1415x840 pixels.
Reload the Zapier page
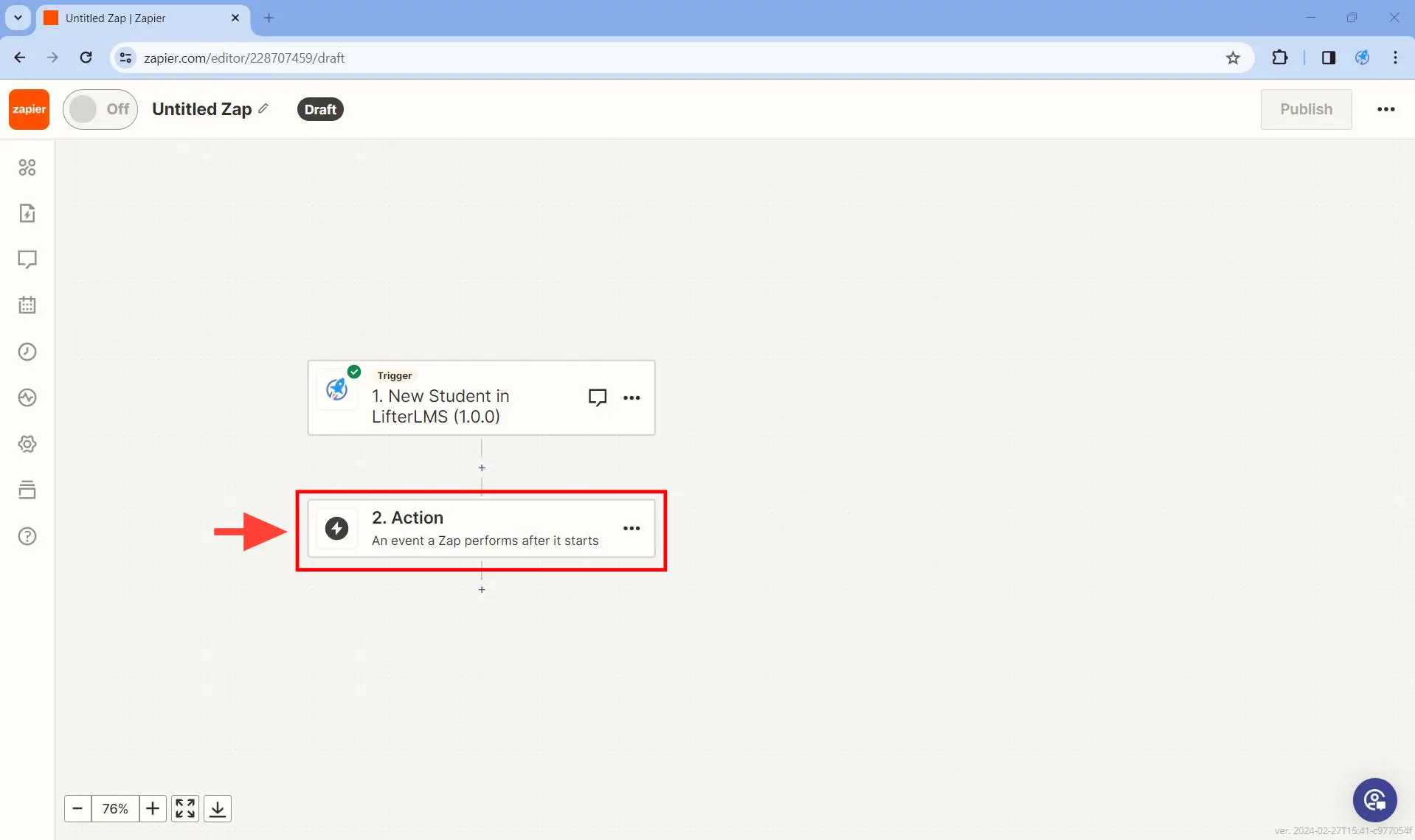click(x=86, y=58)
